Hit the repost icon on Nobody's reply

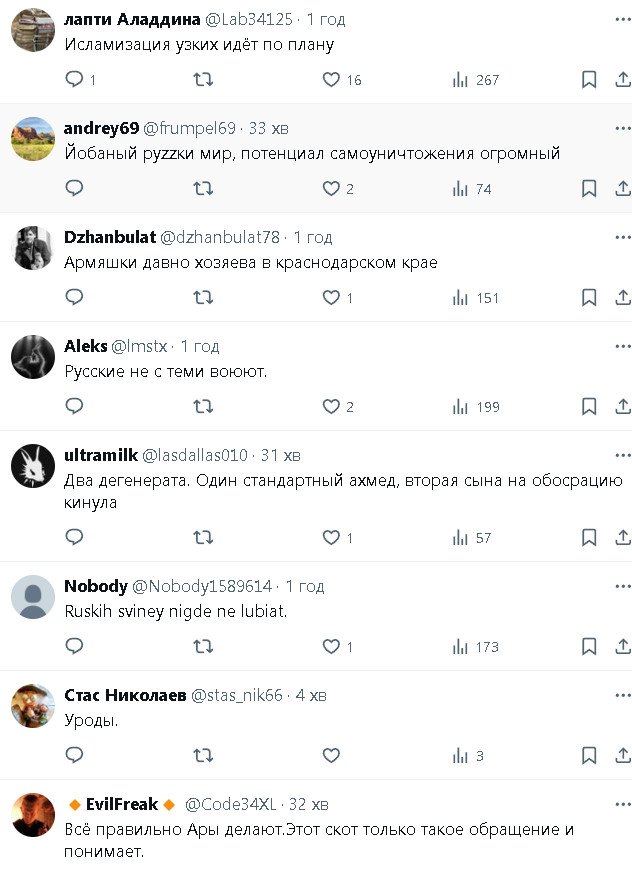tap(203, 646)
